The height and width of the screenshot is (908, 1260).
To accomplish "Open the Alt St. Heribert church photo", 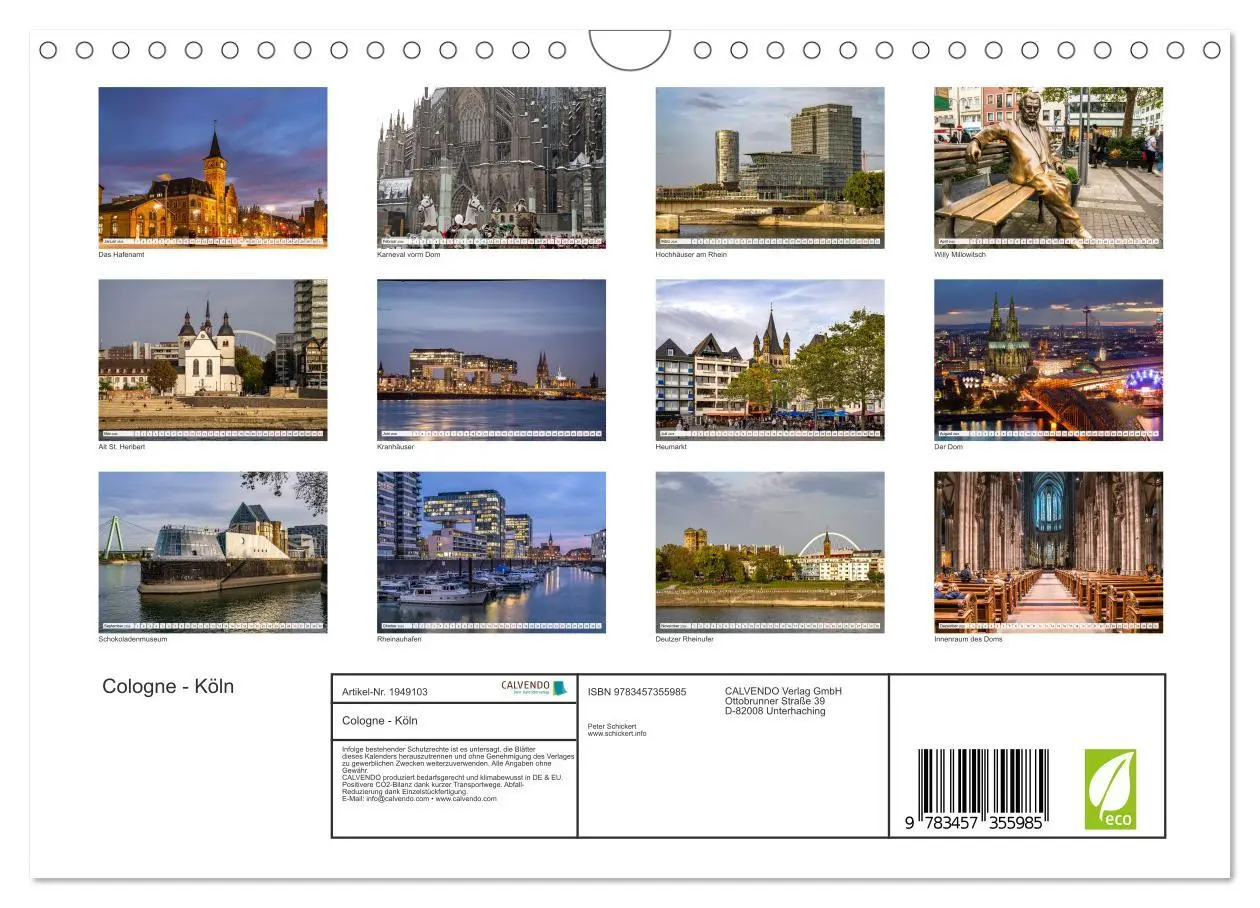I will coord(213,360).
